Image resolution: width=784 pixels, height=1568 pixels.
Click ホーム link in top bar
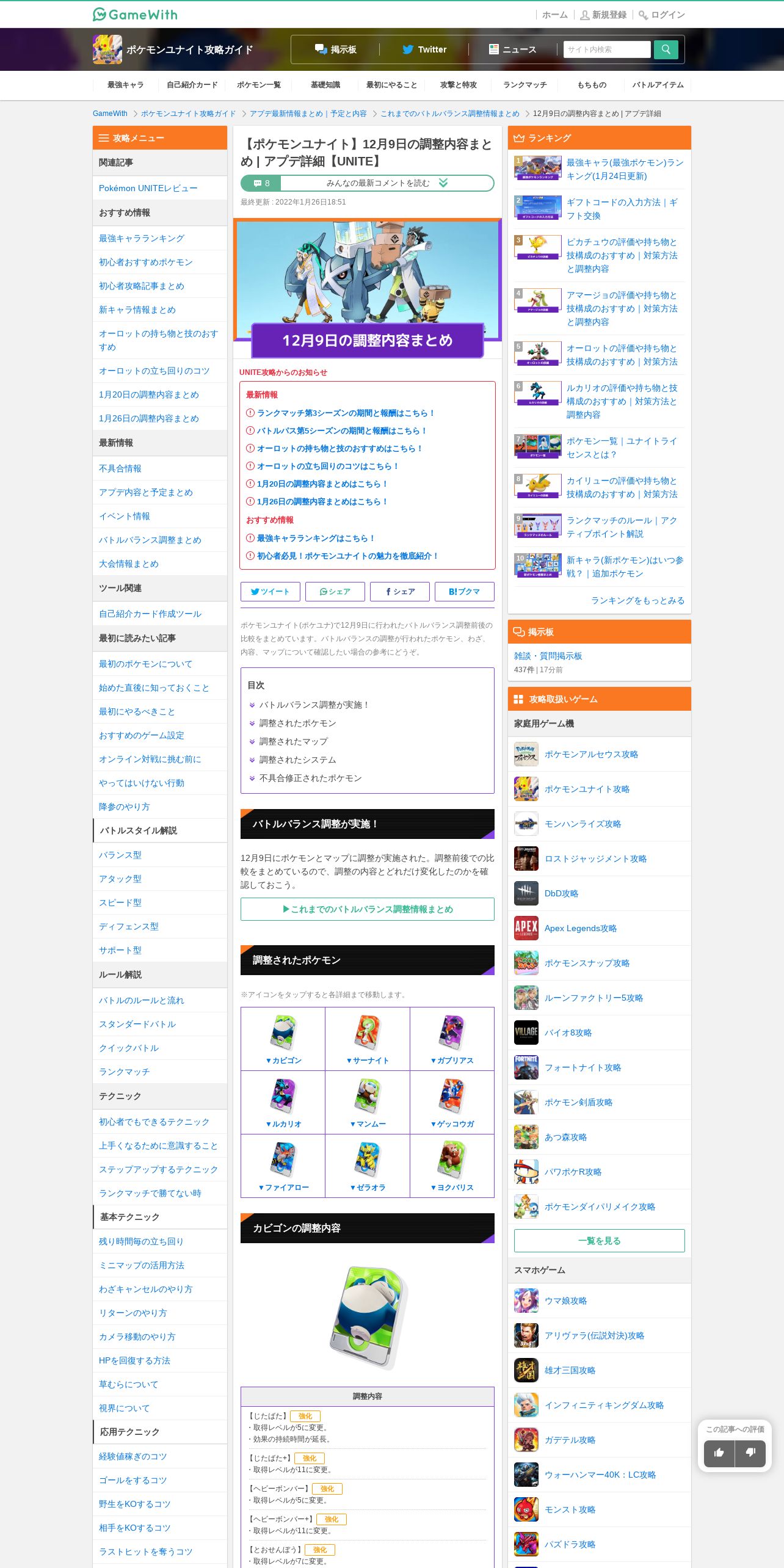555,15
